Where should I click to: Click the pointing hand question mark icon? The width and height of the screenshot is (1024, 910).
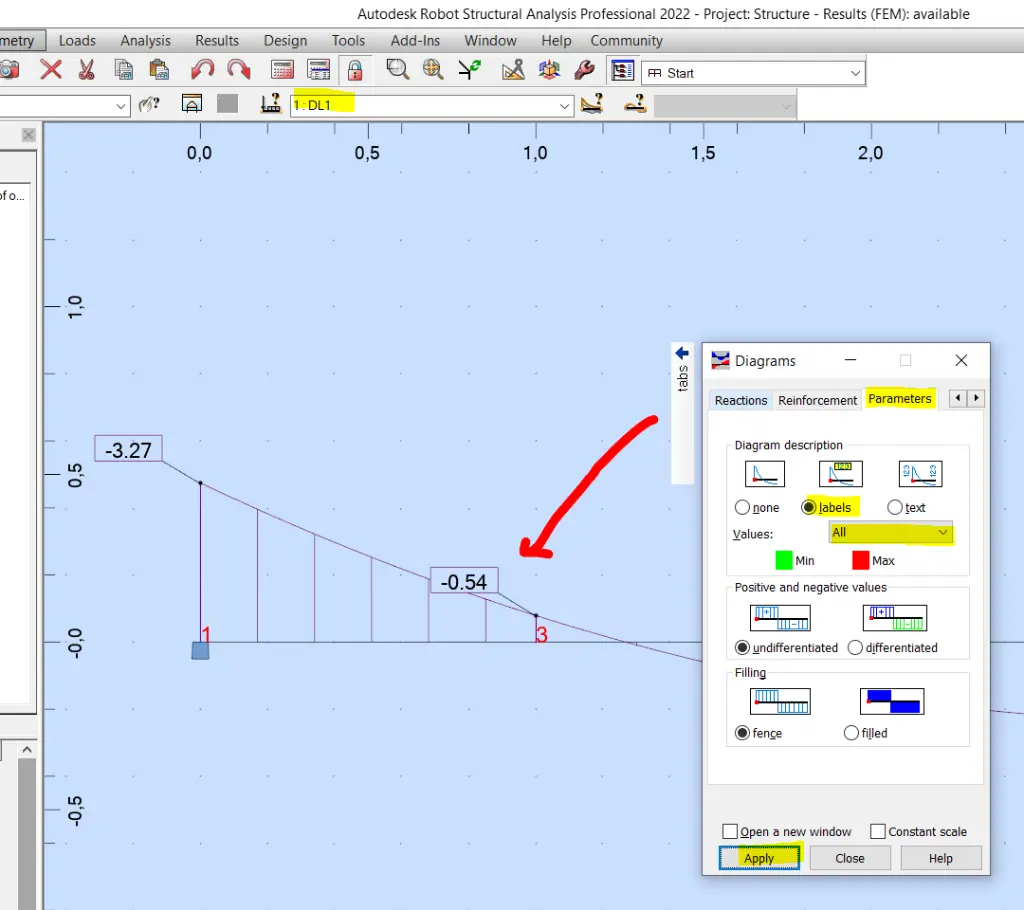point(149,104)
